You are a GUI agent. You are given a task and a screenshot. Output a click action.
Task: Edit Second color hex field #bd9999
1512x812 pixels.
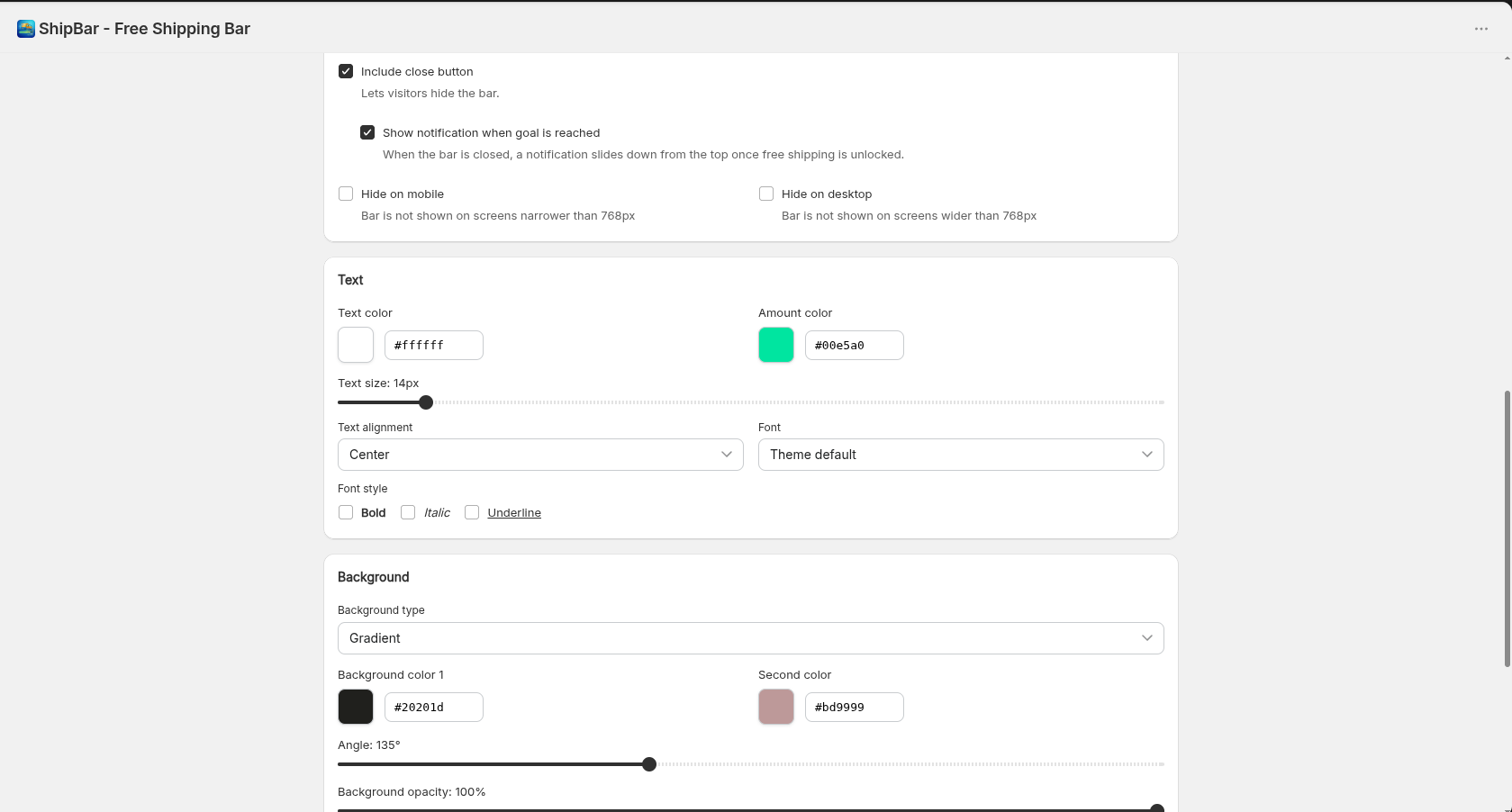coord(855,707)
